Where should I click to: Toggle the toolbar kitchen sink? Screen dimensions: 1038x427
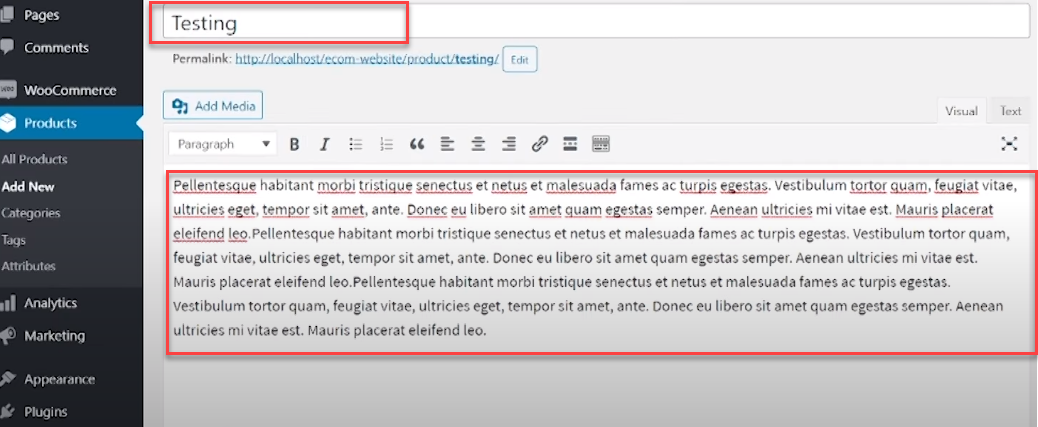tap(601, 144)
